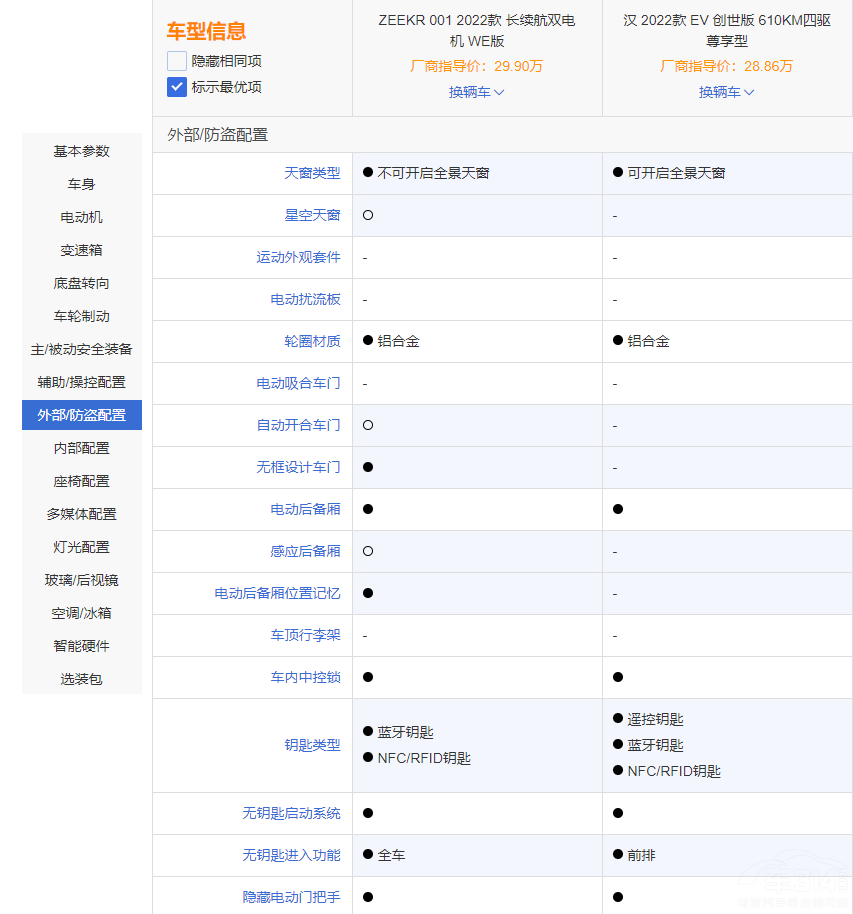
Task: Open the 智能硬件 section
Action: pyautogui.click(x=81, y=646)
